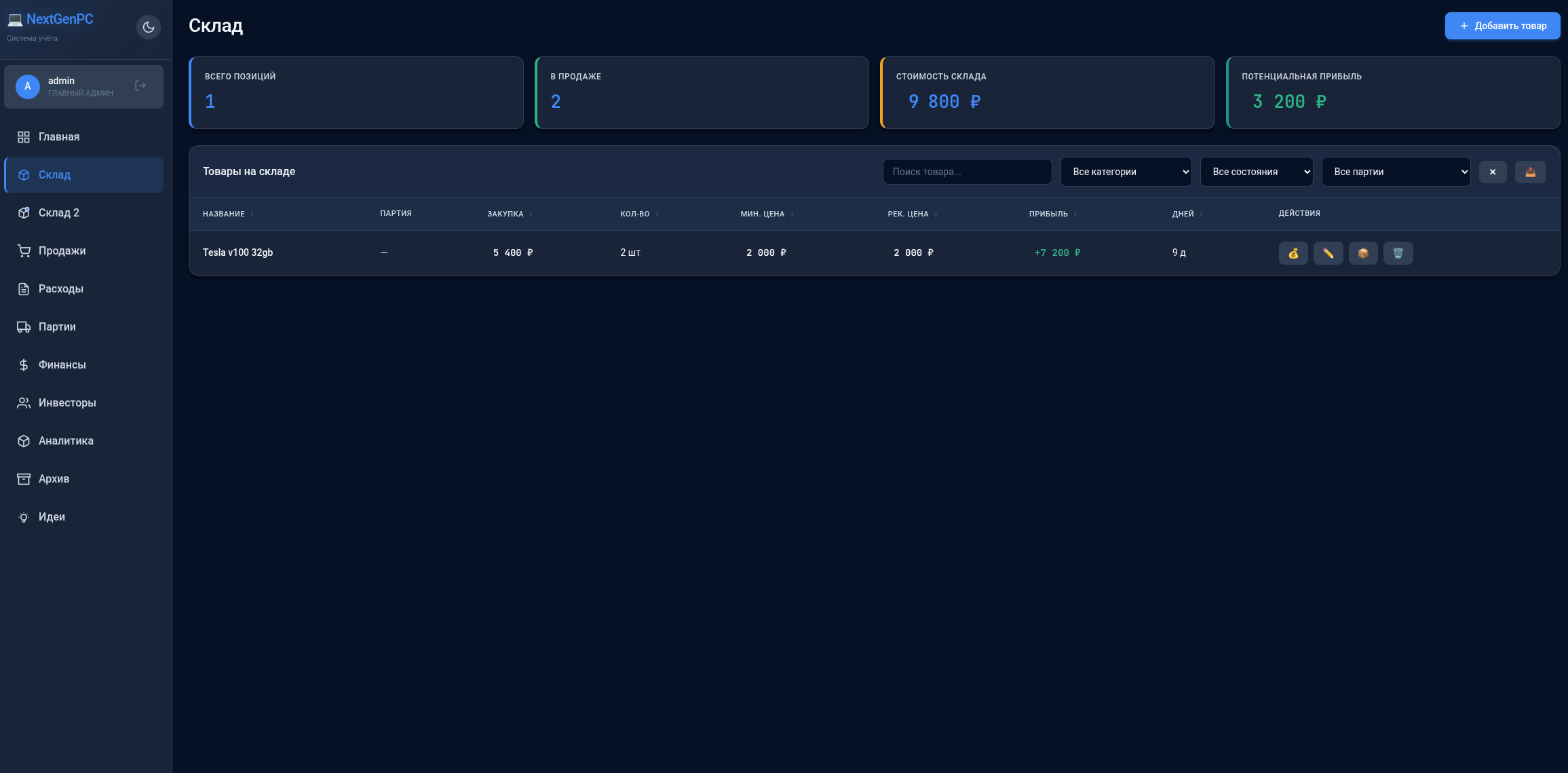Select the Tesla v100 32gb row name
Viewport: 1568px width, 773px height.
tap(237, 252)
